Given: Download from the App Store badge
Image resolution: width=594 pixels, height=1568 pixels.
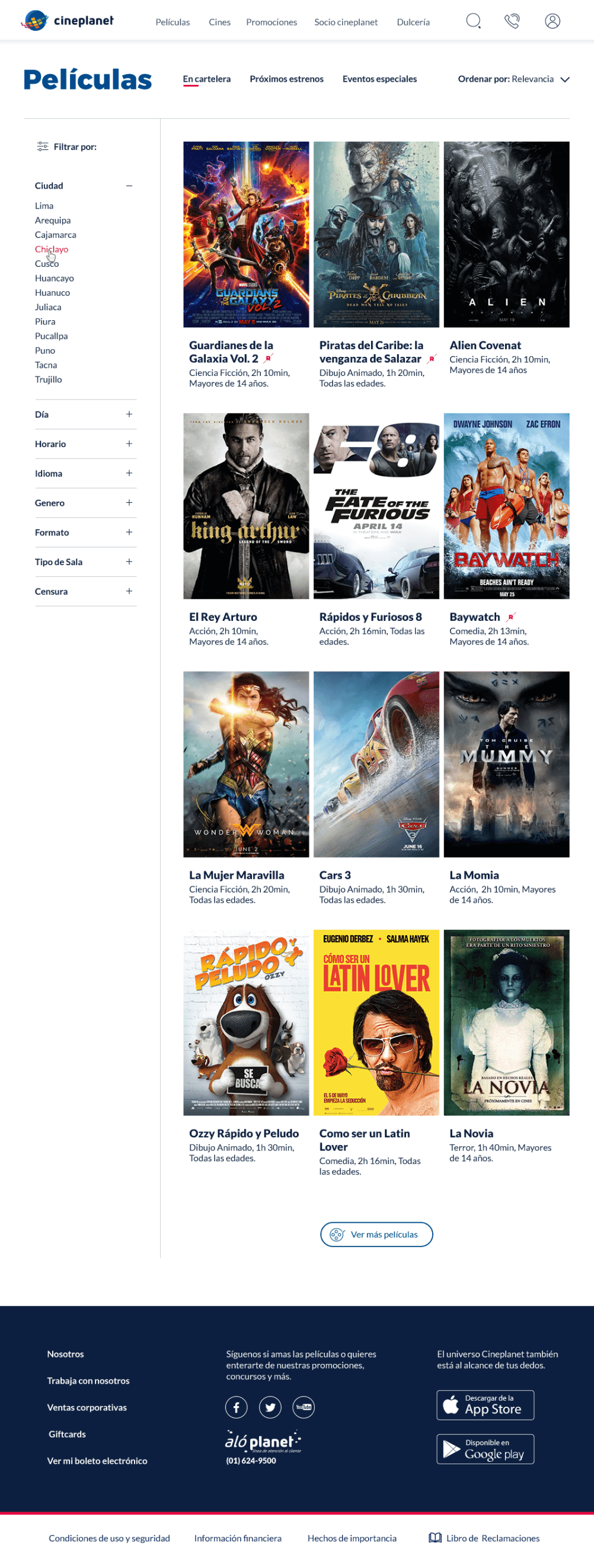Looking at the screenshot, I should pos(485,1405).
